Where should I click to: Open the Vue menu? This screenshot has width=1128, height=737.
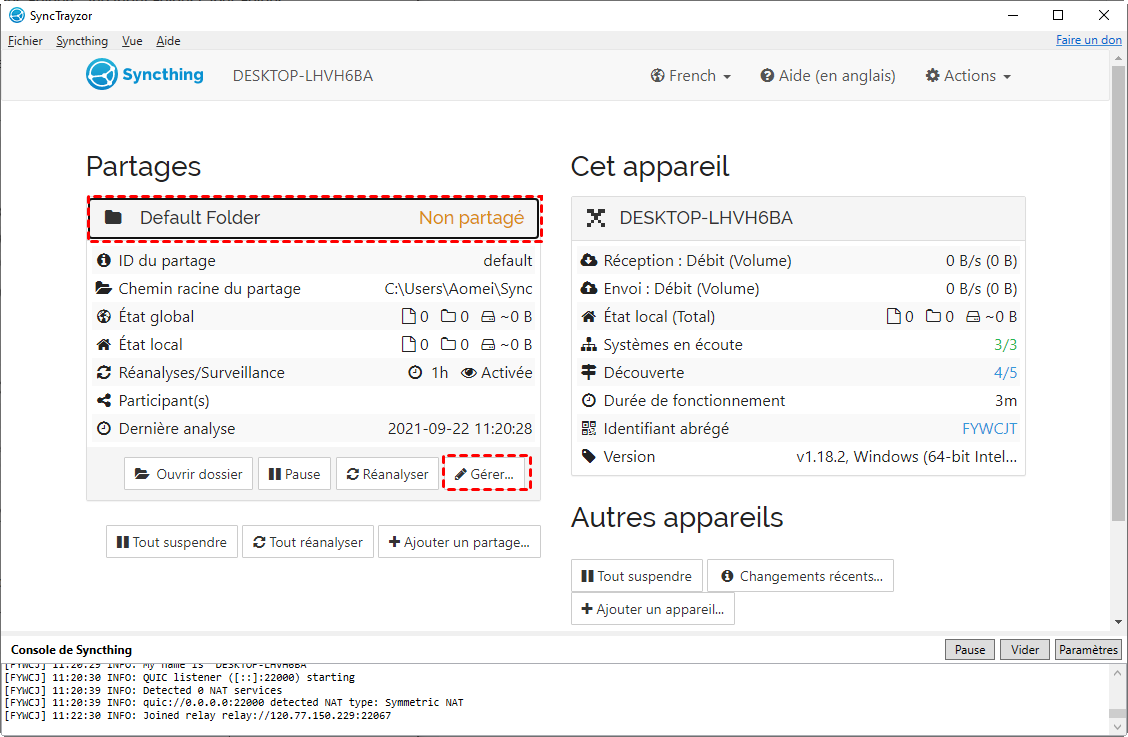click(x=132, y=41)
